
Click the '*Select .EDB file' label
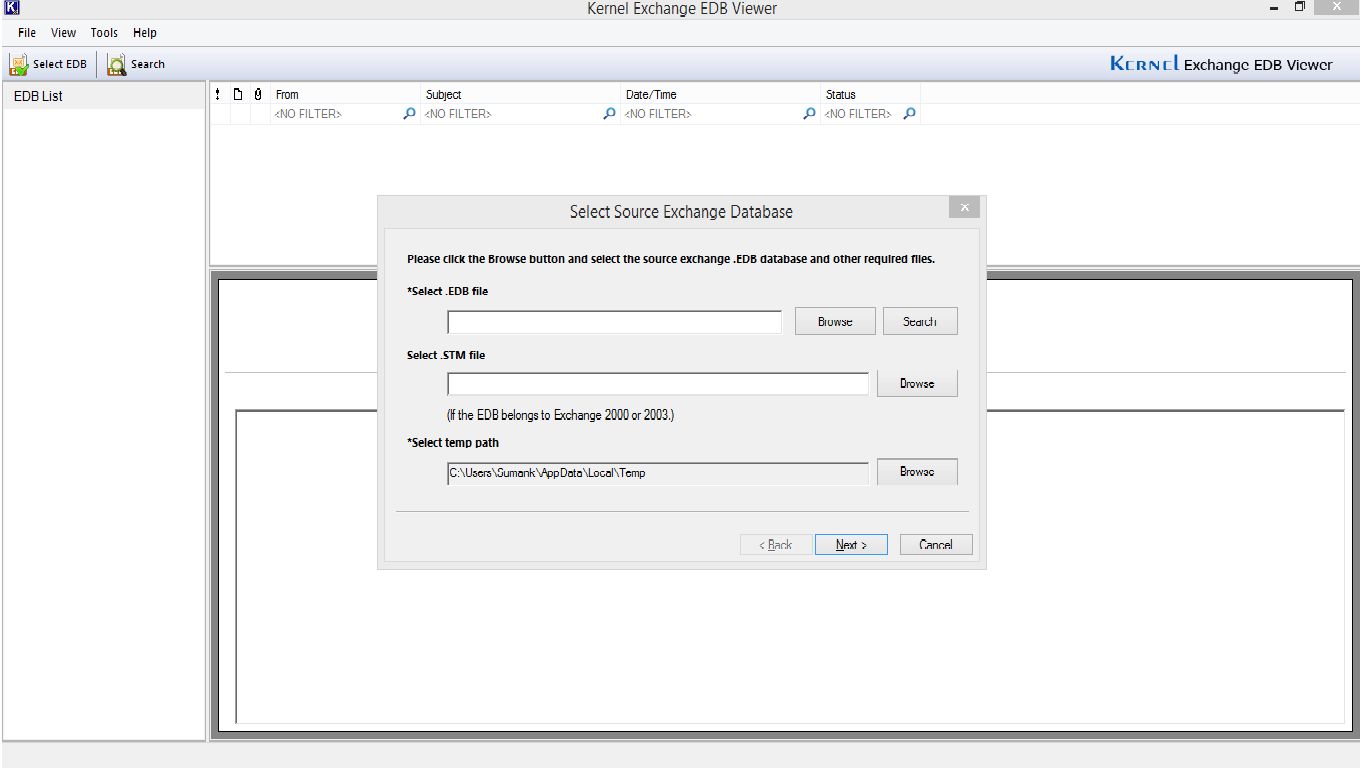coord(447,291)
